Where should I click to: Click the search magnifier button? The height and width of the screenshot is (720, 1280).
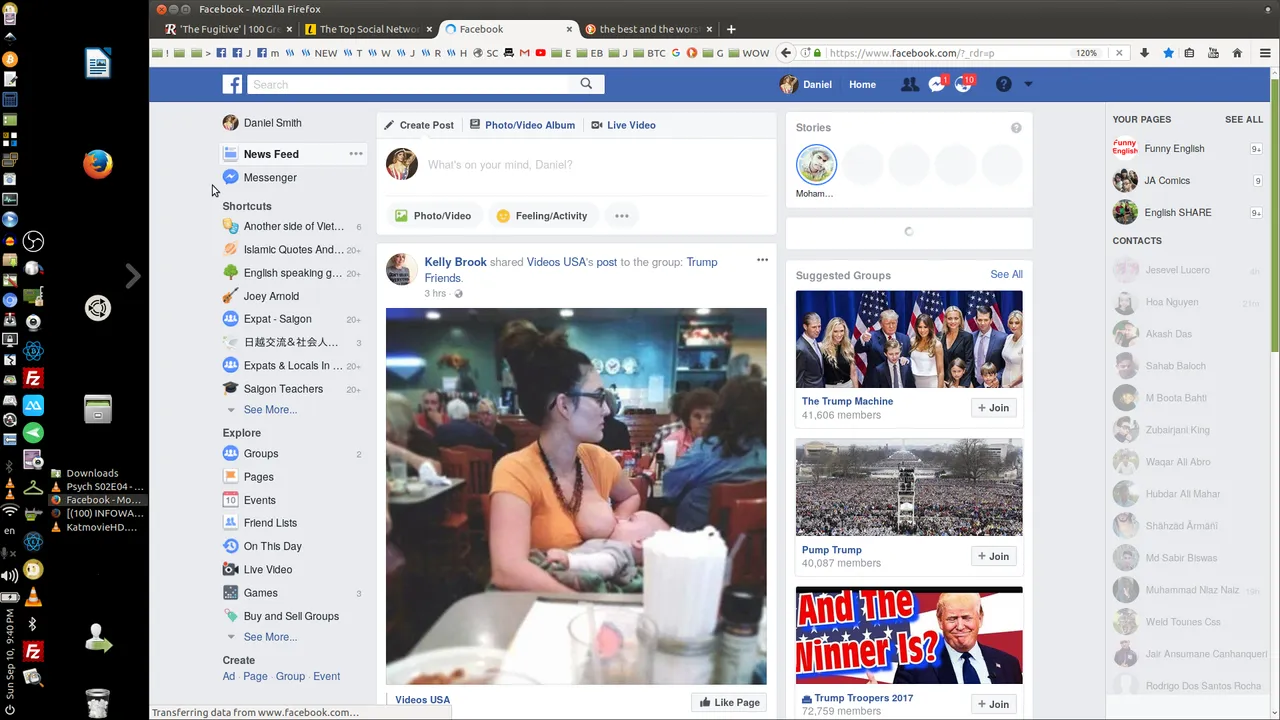pyautogui.click(x=586, y=84)
